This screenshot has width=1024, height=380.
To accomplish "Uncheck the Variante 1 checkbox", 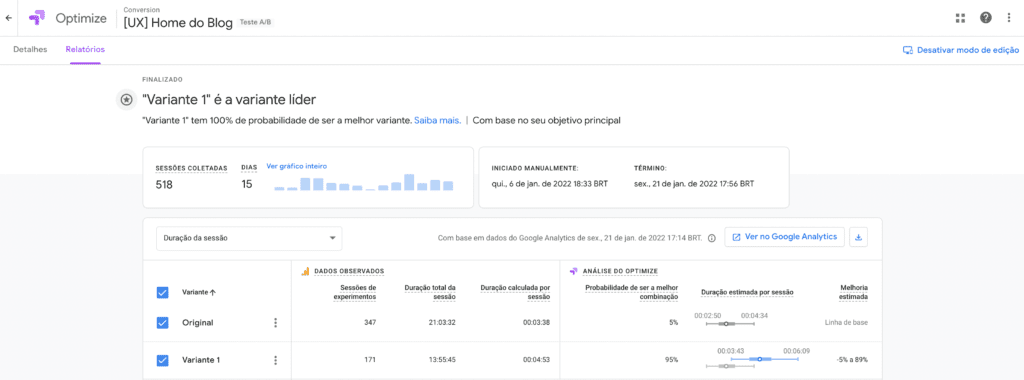I will coord(163,360).
